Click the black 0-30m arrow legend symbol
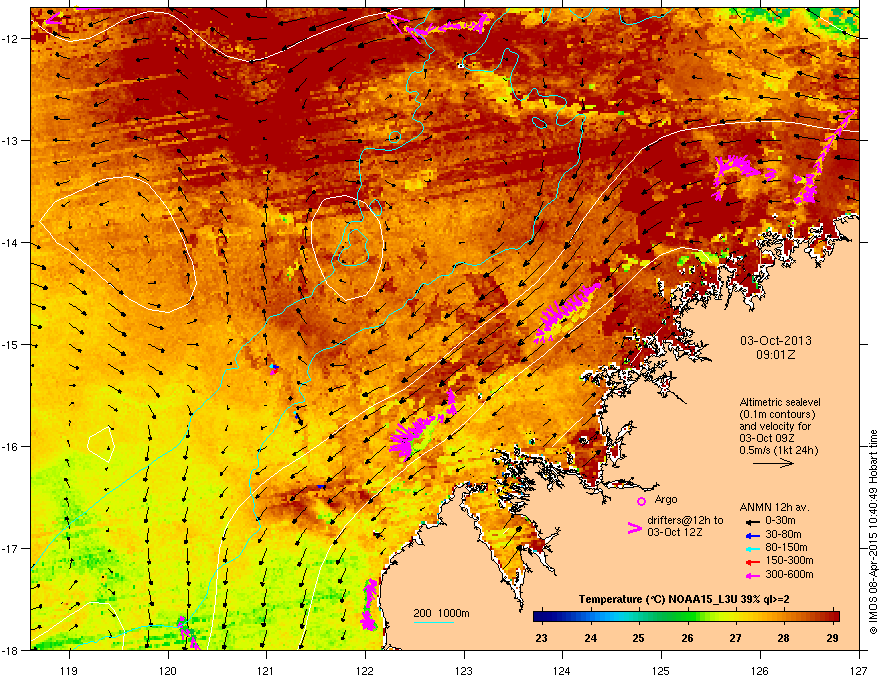 (x=752, y=522)
